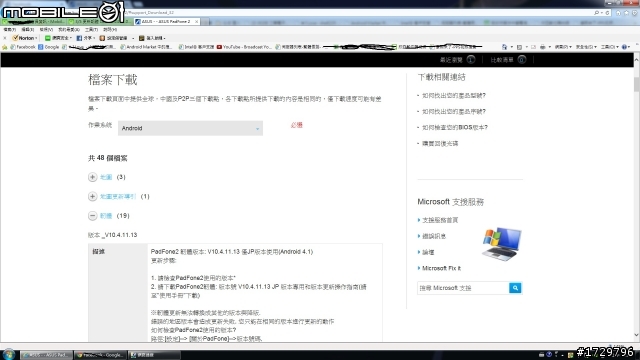Image resolution: width=640 pixels, height=360 pixels.
Task: Click the Norton toolbar logo
Action: tap(24, 38)
